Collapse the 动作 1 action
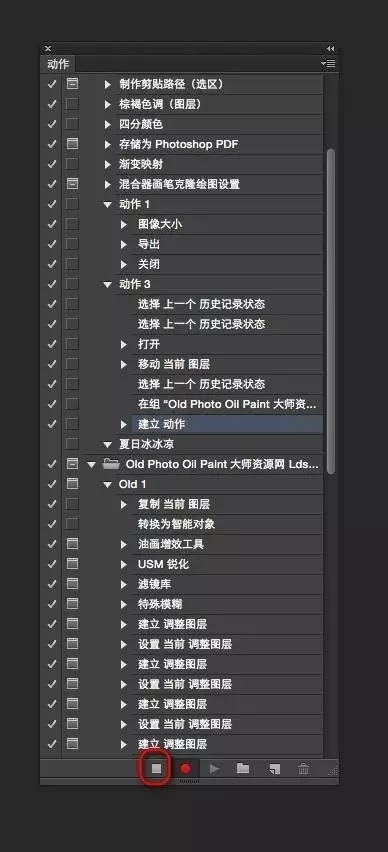This screenshot has height=852, width=388. [108, 204]
